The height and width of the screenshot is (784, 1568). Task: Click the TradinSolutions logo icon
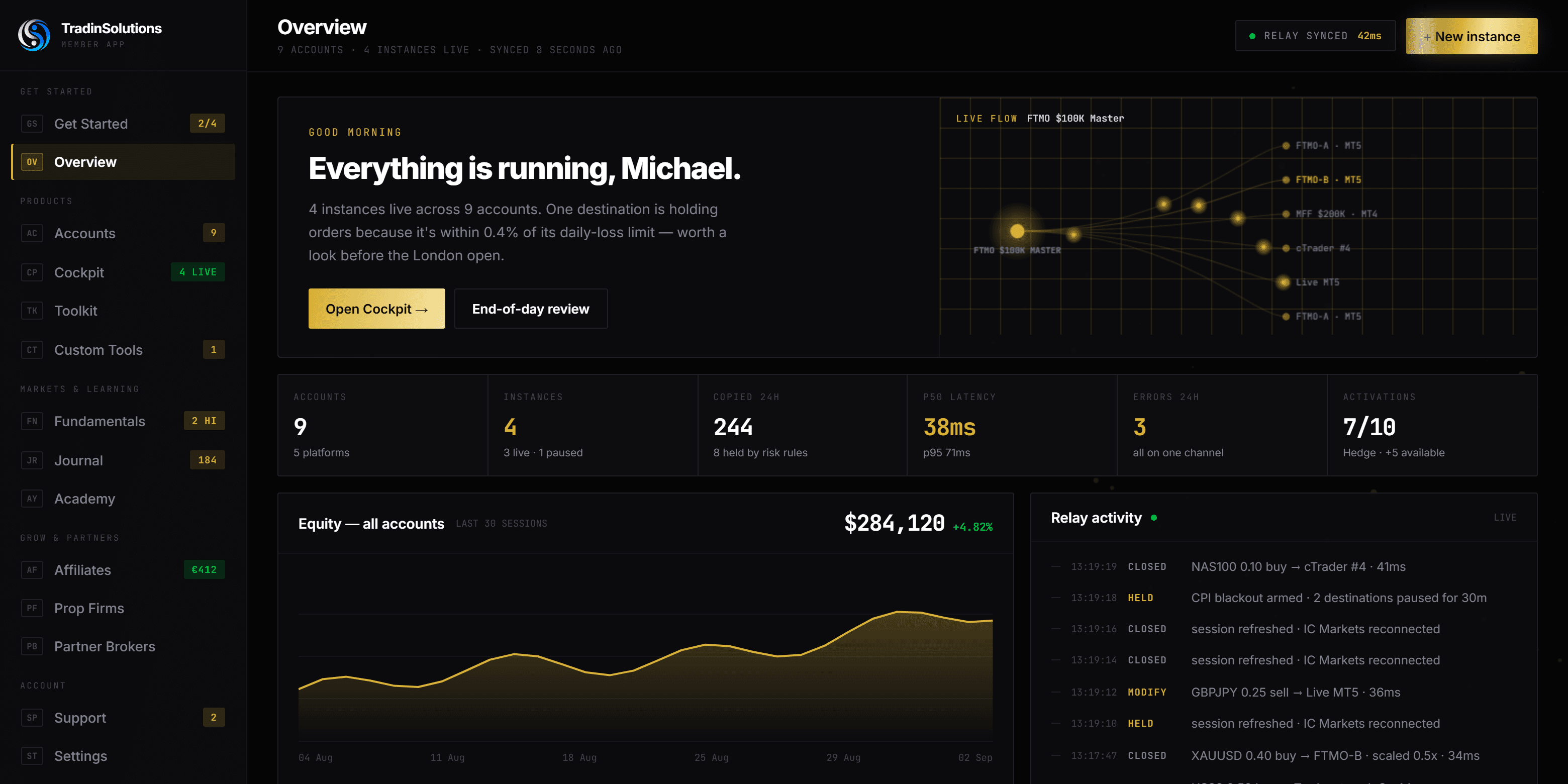coord(34,35)
